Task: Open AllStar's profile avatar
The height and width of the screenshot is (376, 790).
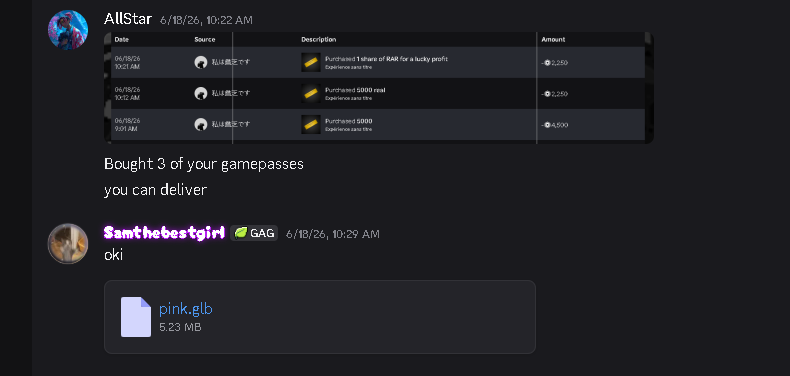Action: 68,30
